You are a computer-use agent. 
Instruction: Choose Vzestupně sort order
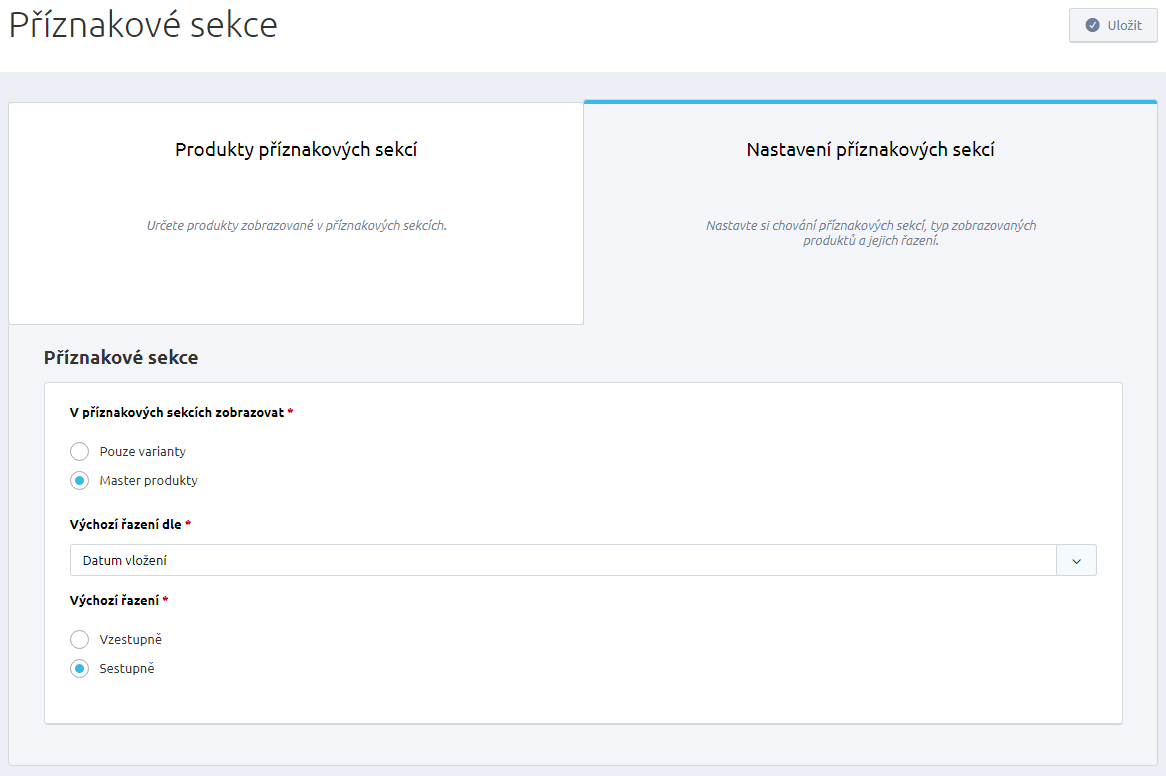pos(80,639)
